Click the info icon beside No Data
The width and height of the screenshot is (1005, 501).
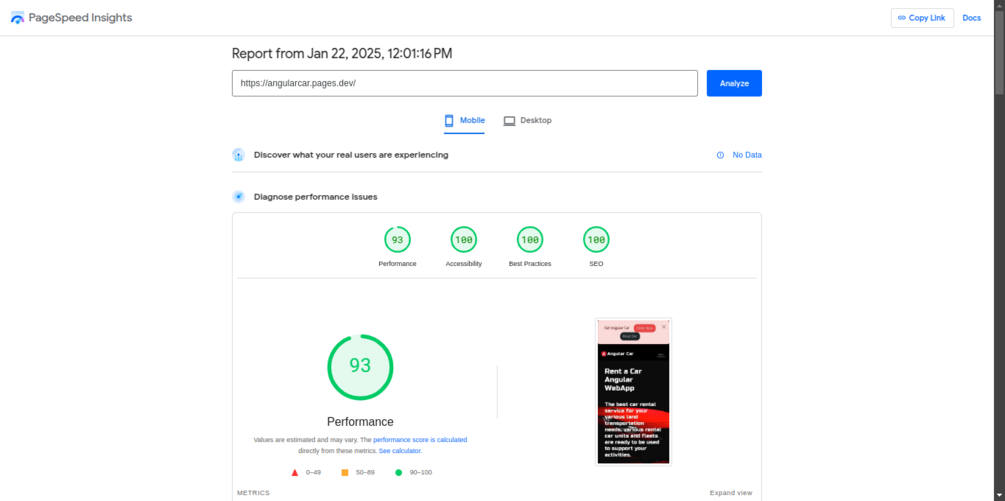720,155
